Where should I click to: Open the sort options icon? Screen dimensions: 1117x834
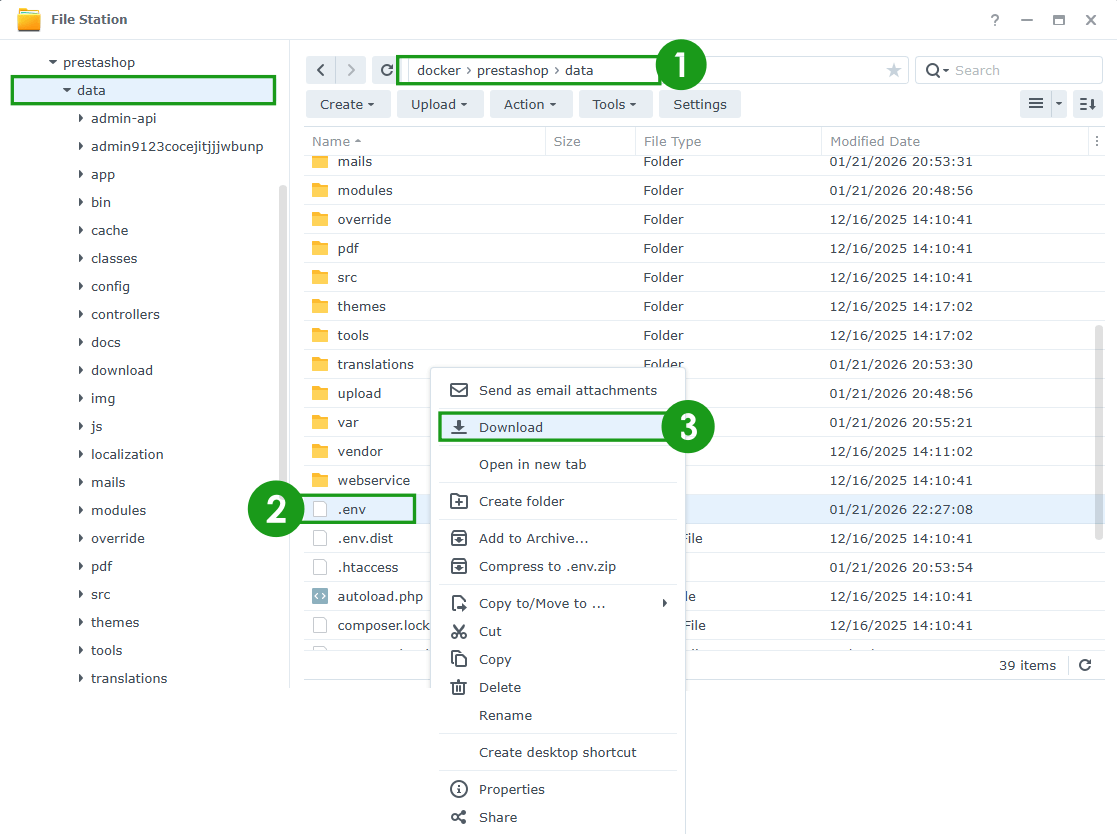[1087, 104]
